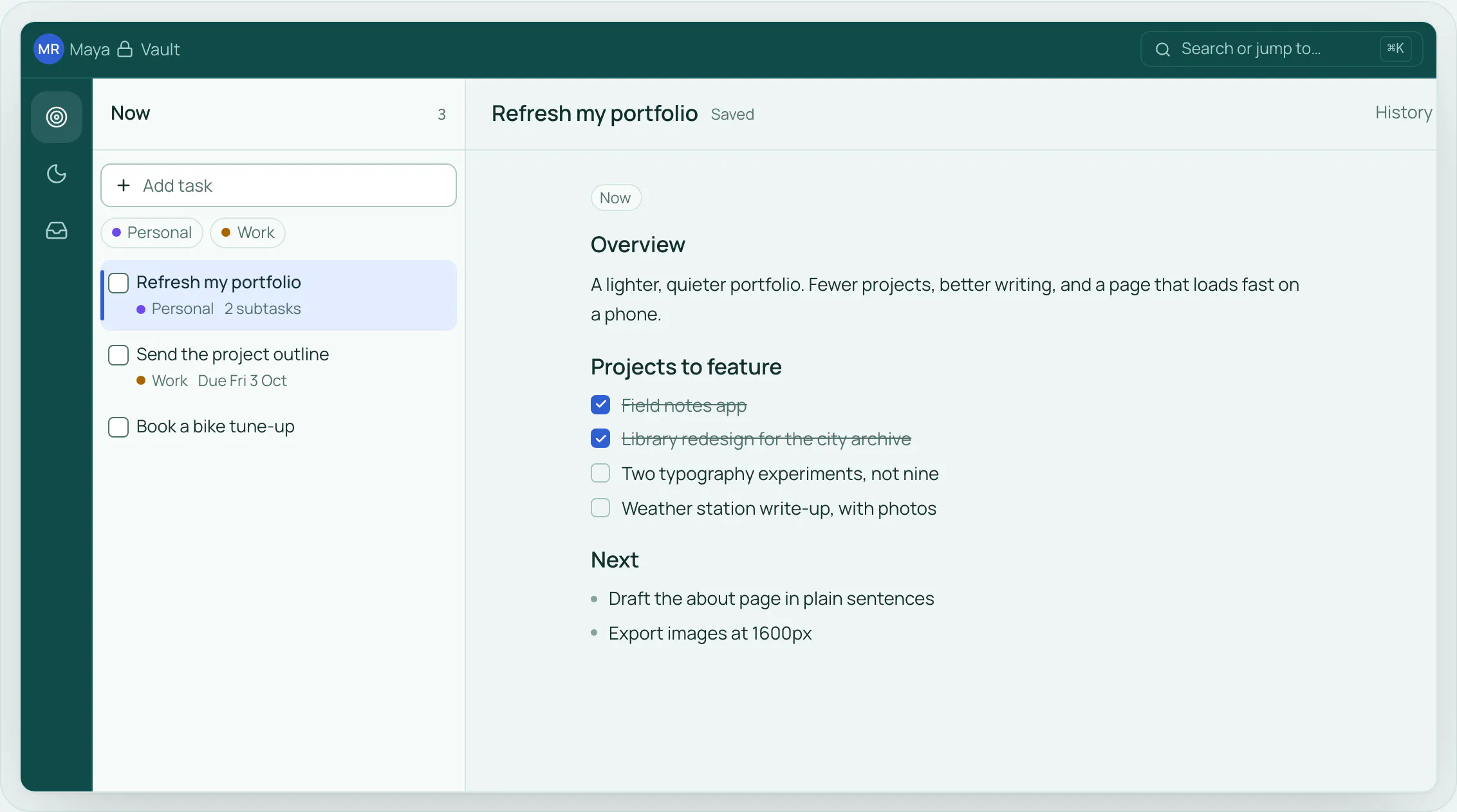
Task: Click the Saved status text
Action: click(732, 115)
